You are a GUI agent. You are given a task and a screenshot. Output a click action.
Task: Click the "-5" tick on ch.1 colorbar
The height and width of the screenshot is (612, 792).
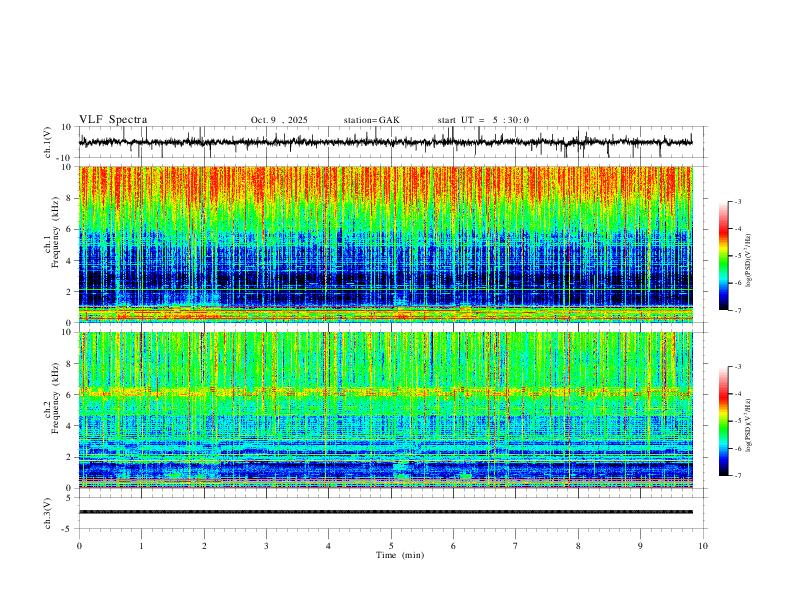738,256
